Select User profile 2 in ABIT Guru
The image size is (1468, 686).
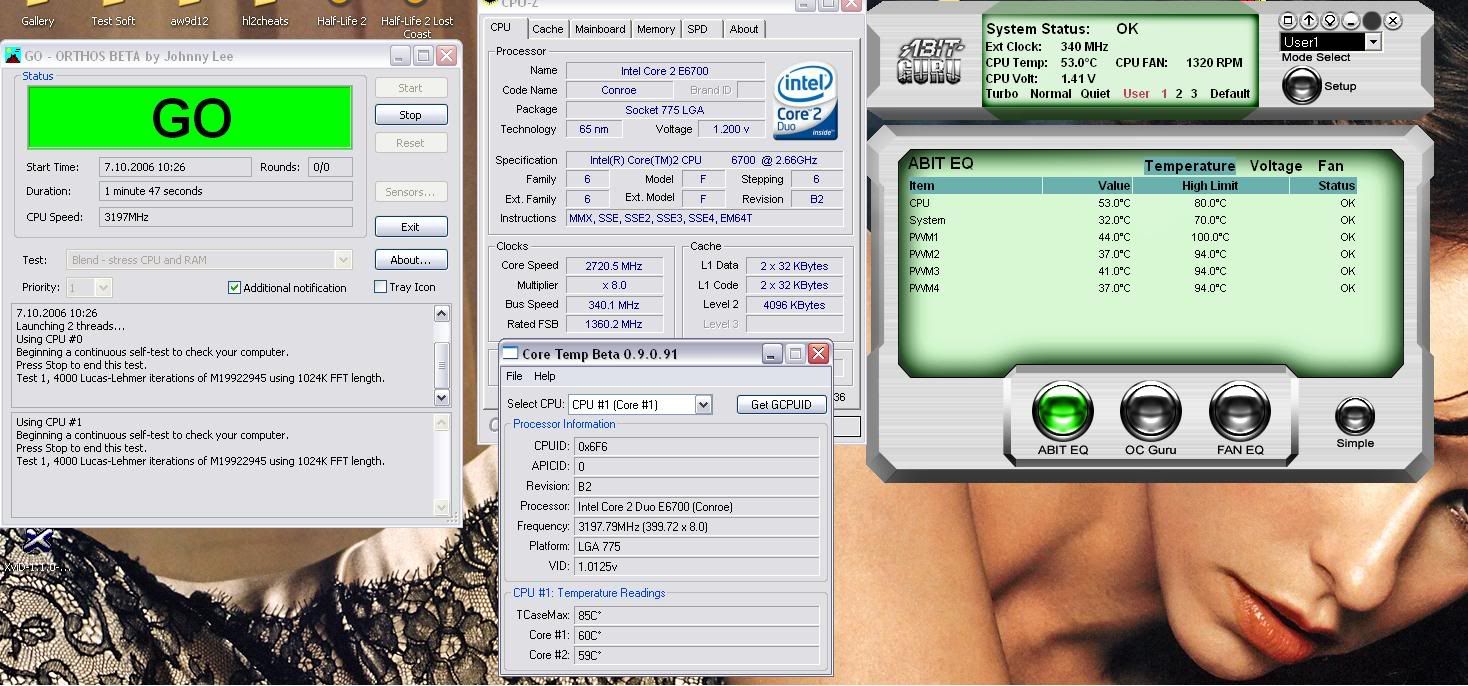pos(1179,94)
